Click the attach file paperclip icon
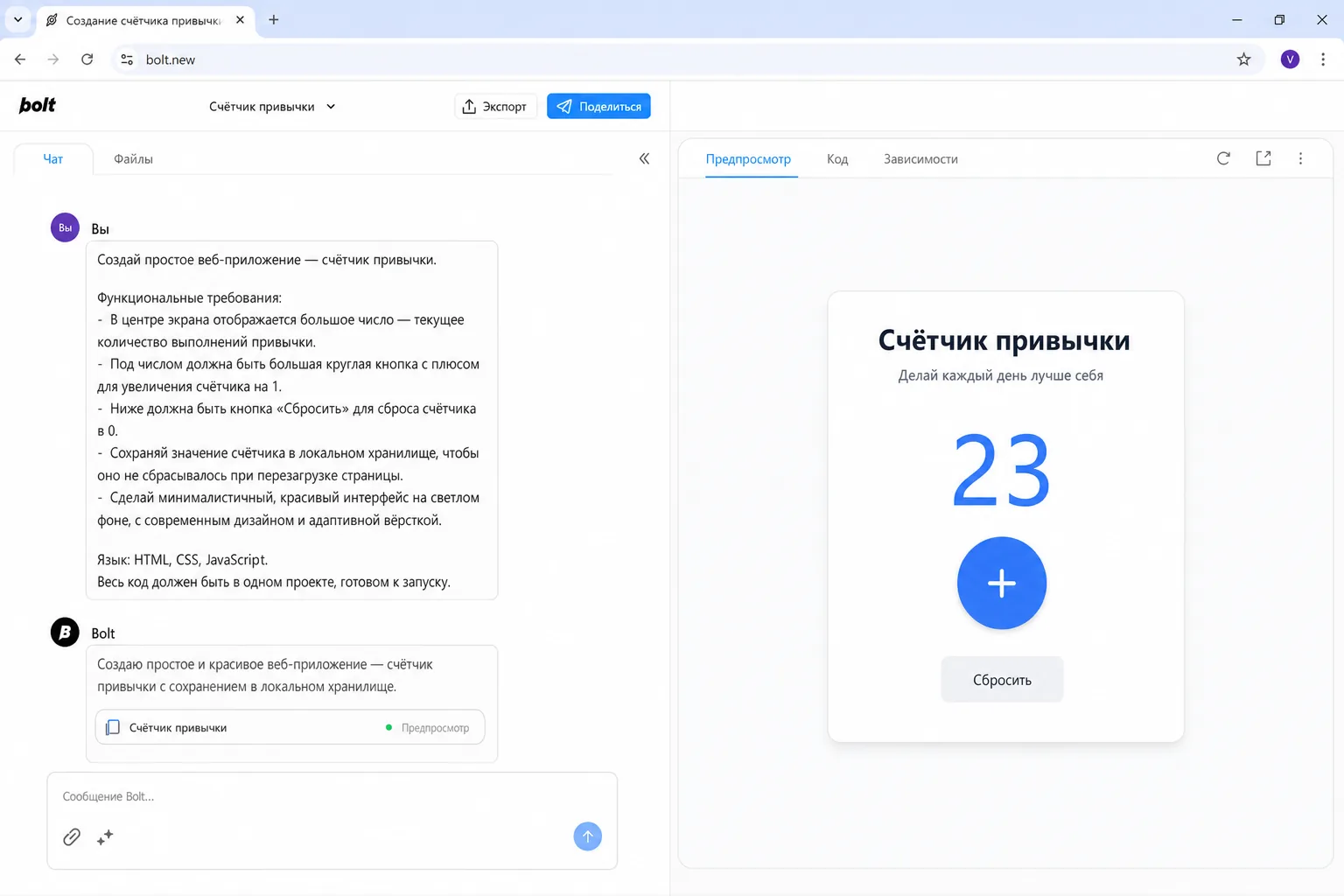Image resolution: width=1344 pixels, height=896 pixels. (72, 837)
